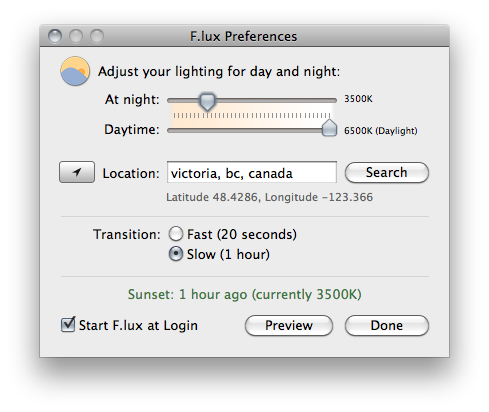The image size is (489, 412).
Task: Select Fast (20 seconds) transition
Action: pyautogui.click(x=176, y=234)
